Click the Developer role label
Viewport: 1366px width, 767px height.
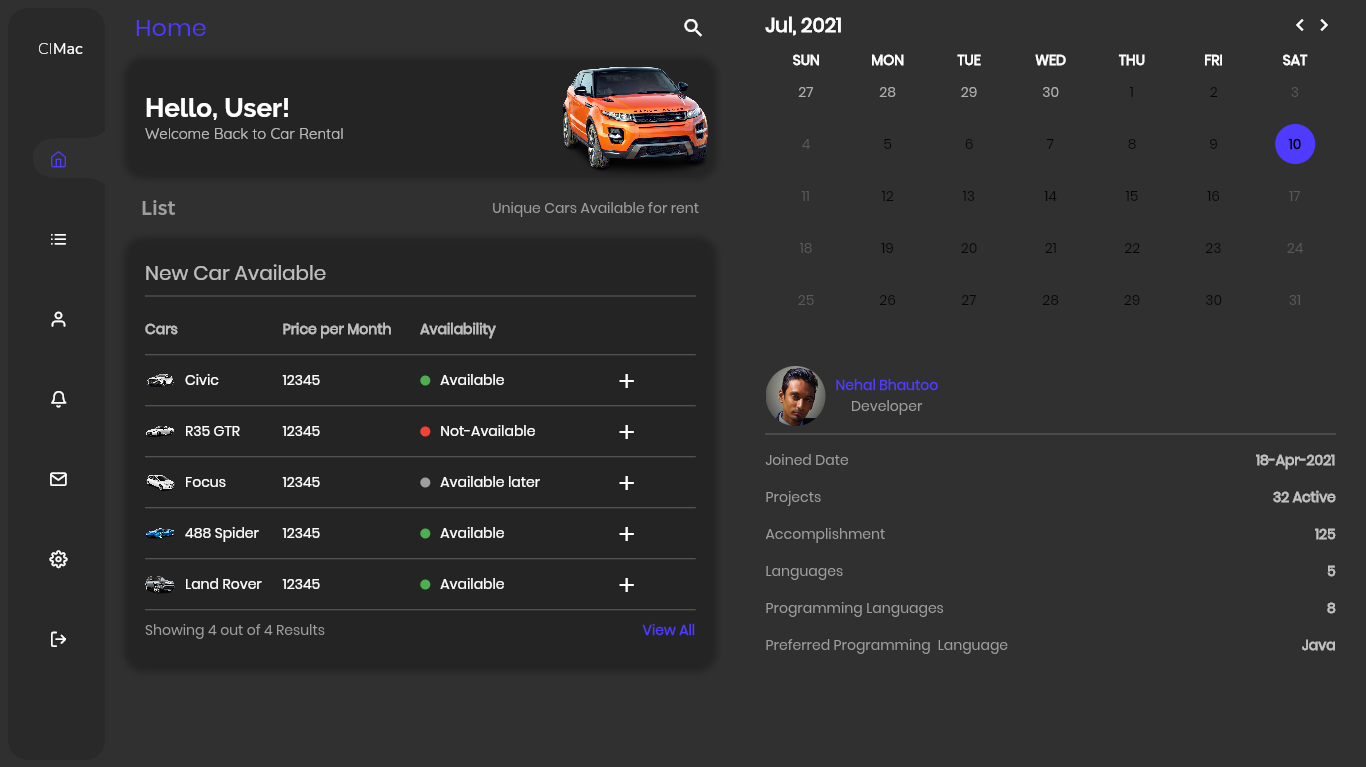coord(886,406)
